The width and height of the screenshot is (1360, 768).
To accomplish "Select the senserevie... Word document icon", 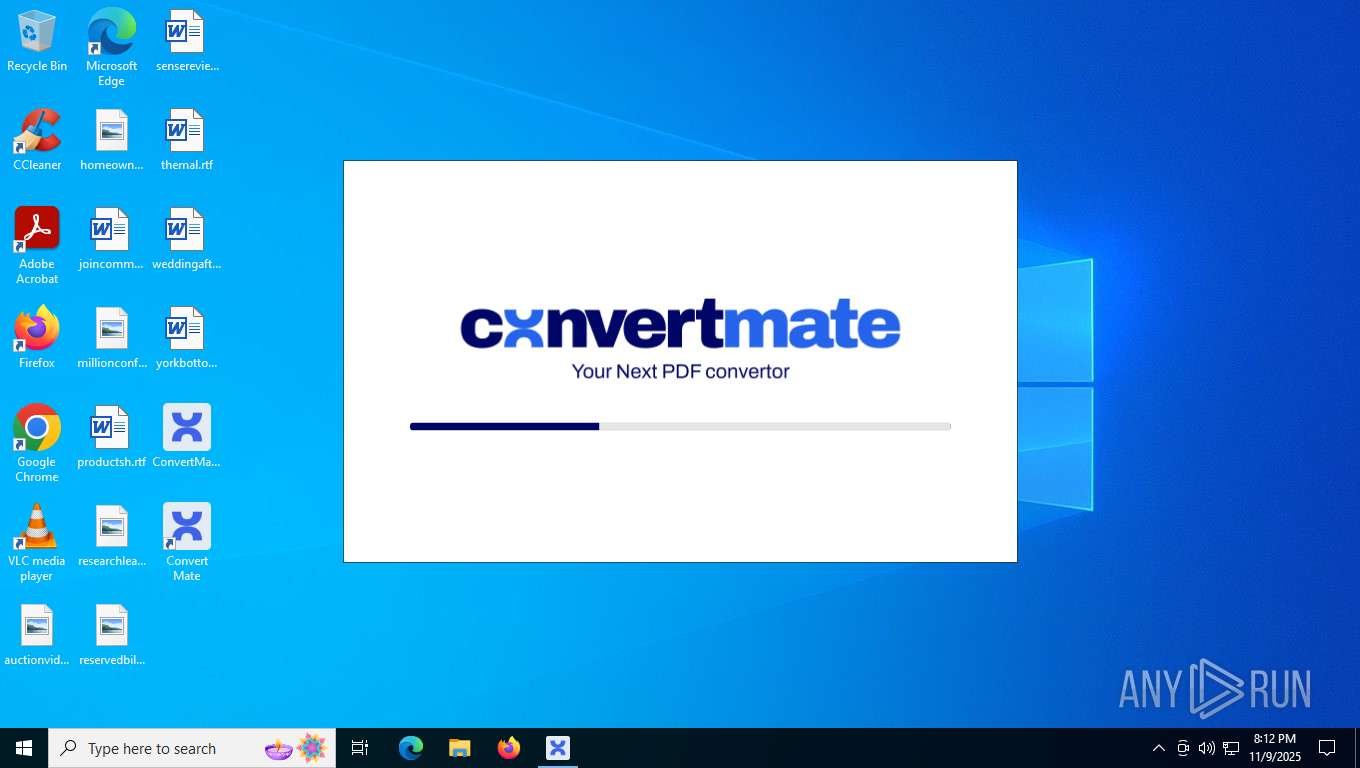I will point(186,42).
